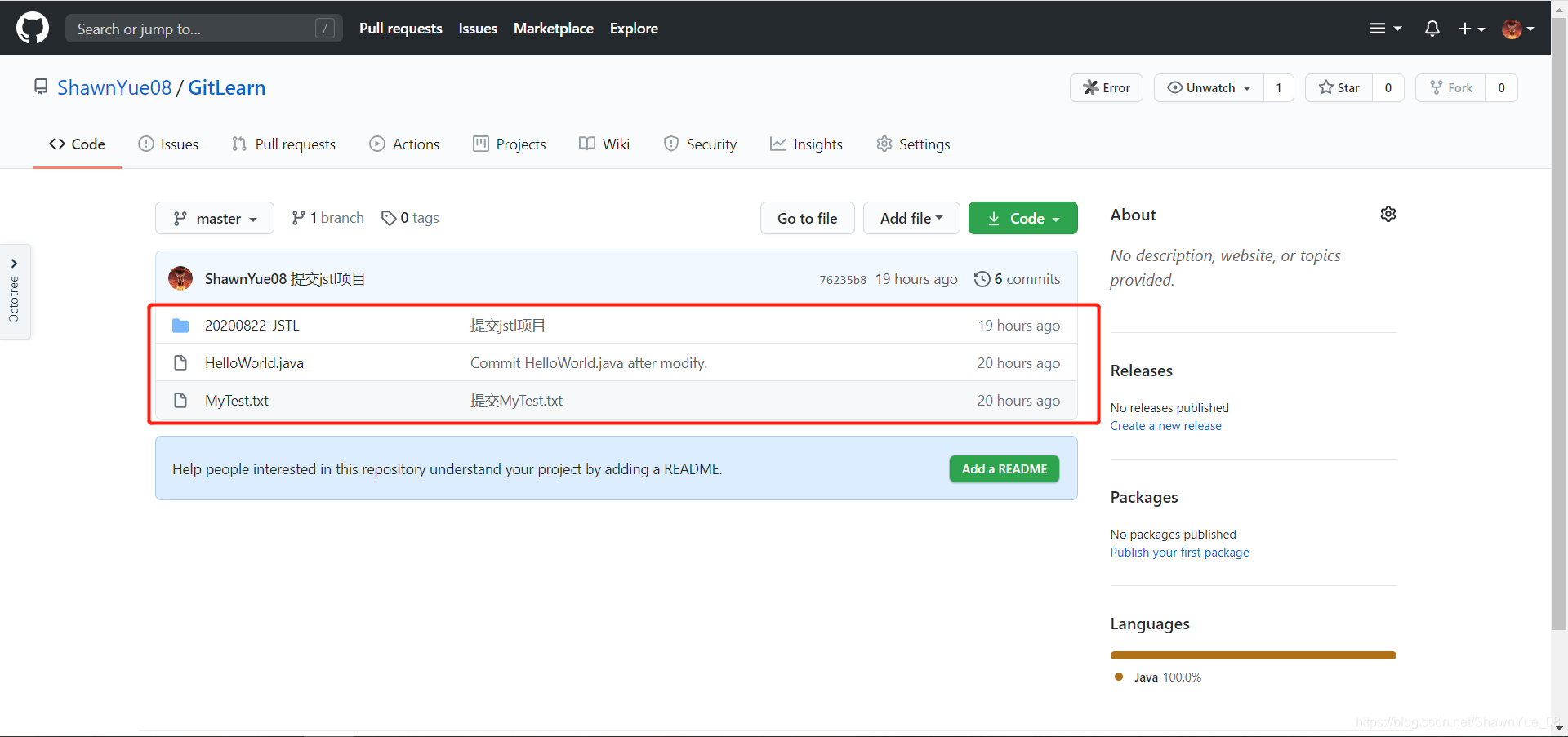Screen dimensions: 1568x737
Task: Open Pull requests in top navigation
Action: [x=400, y=29]
